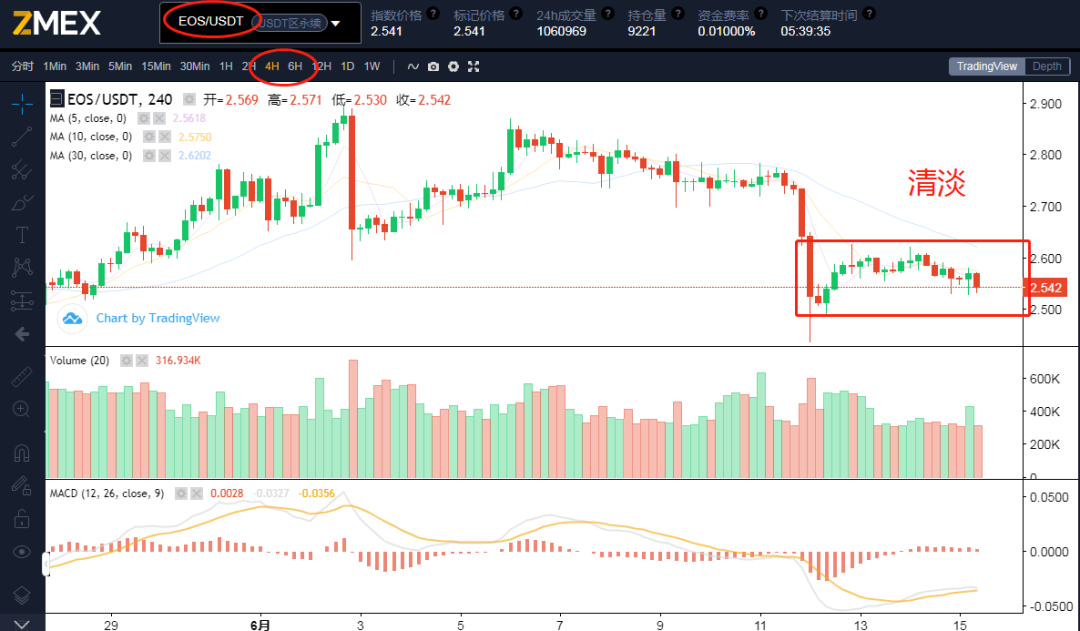Viewport: 1080px width, 631px height.
Task: Click help icon next to 下次结算时间
Action: pos(869,13)
